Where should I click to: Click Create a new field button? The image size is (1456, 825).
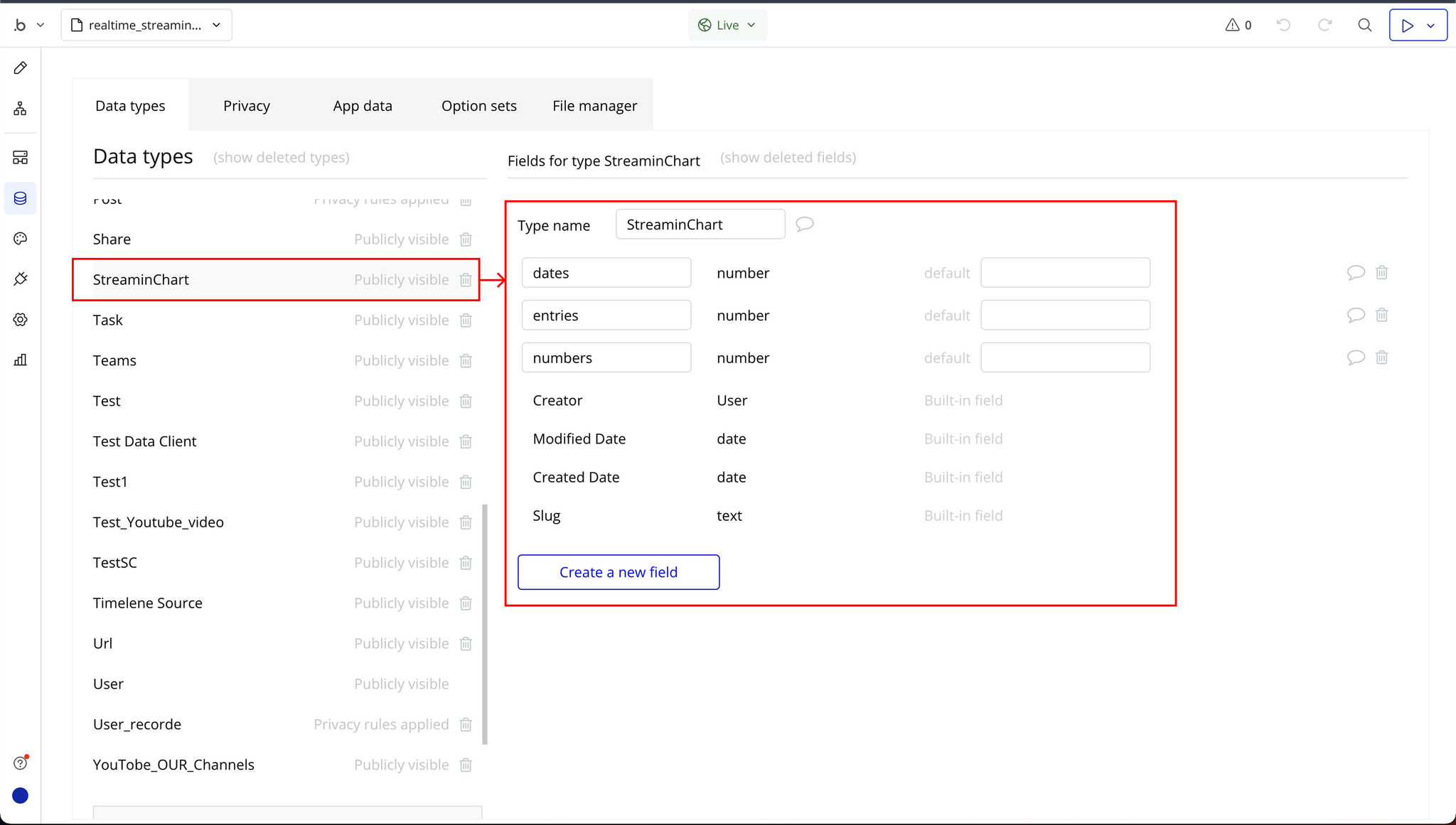click(618, 572)
